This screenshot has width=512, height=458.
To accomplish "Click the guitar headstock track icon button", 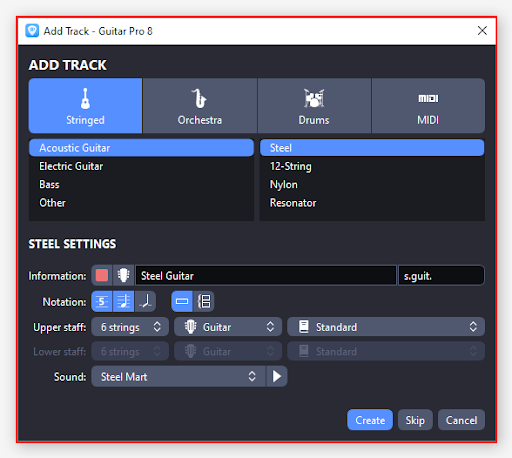I will [x=123, y=275].
